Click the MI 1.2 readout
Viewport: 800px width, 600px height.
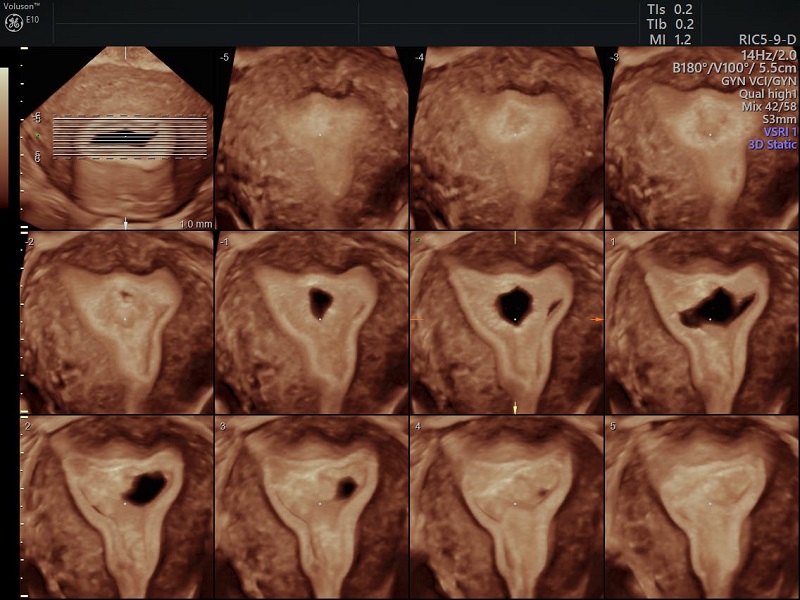pyautogui.click(x=672, y=39)
